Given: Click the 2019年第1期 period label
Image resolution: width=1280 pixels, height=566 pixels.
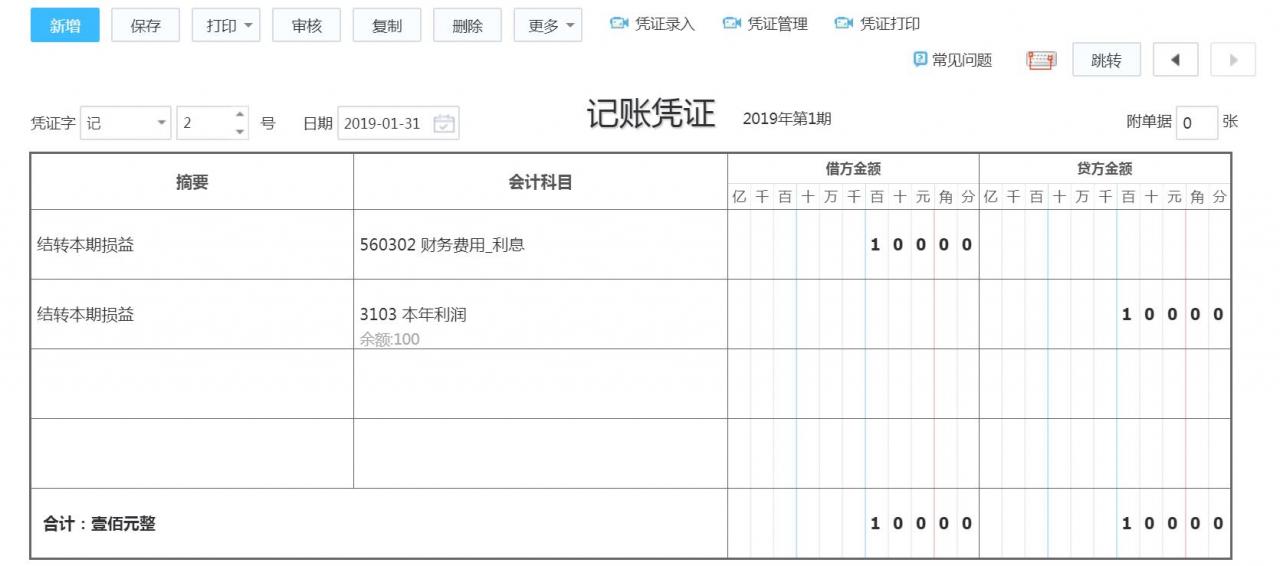Looking at the screenshot, I should [x=787, y=118].
